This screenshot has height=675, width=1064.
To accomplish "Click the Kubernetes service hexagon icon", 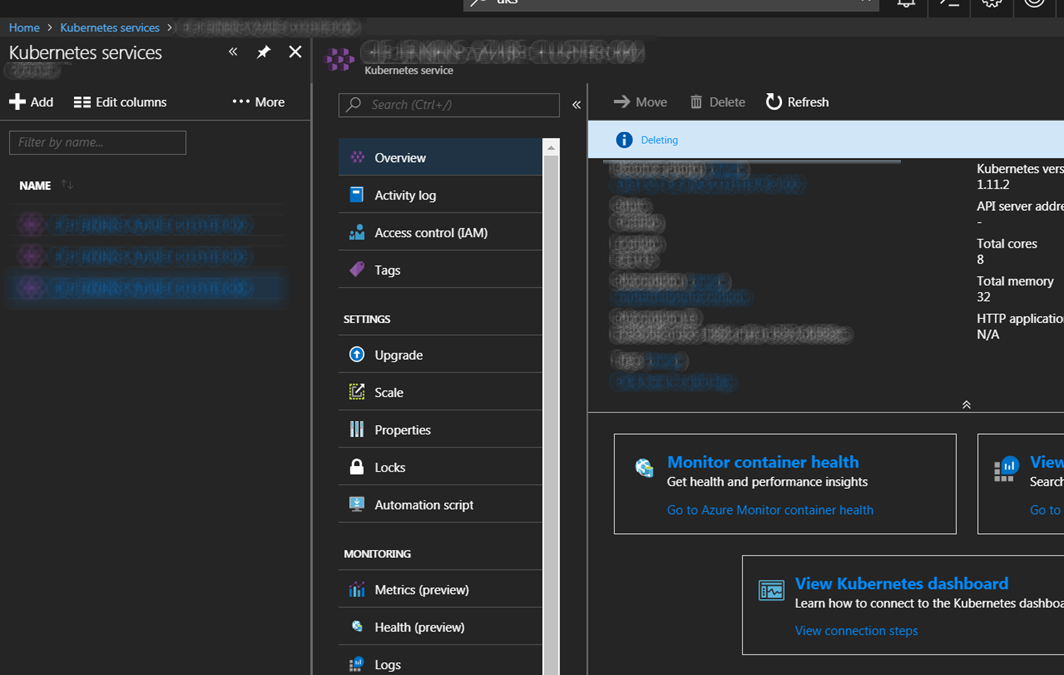I will [339, 60].
